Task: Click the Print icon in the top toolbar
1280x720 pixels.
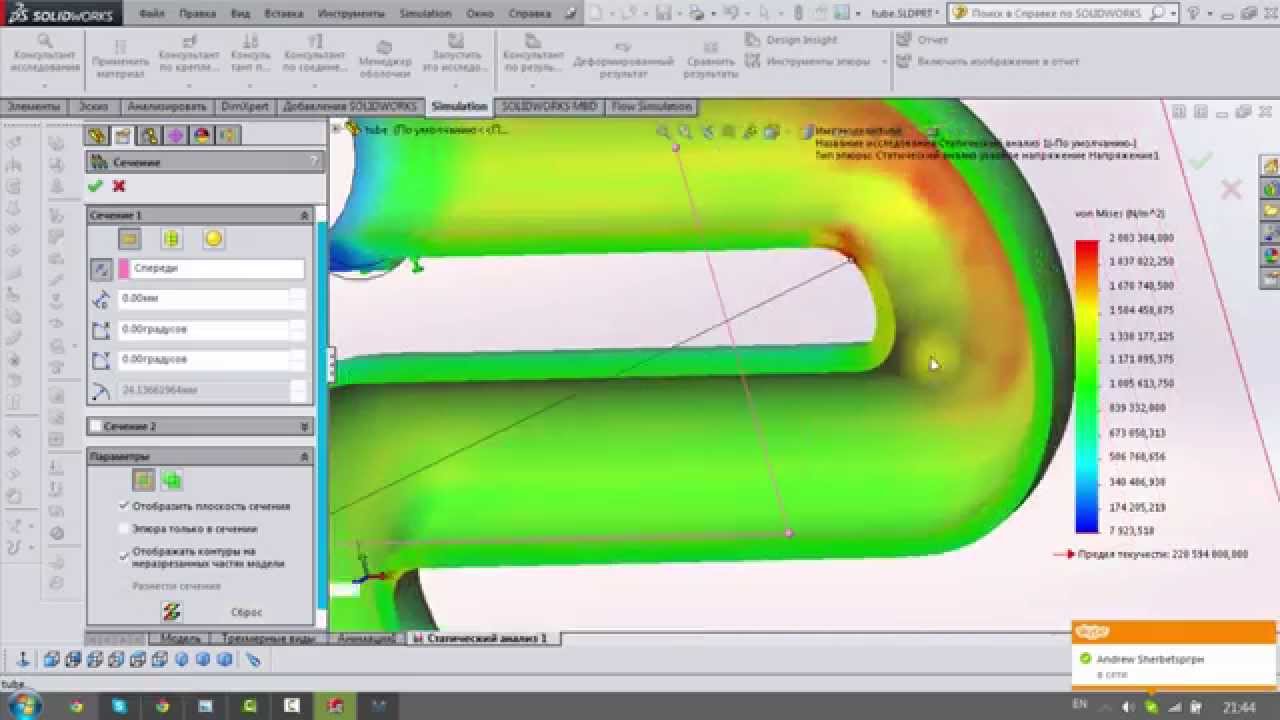Action: pyautogui.click(x=697, y=13)
